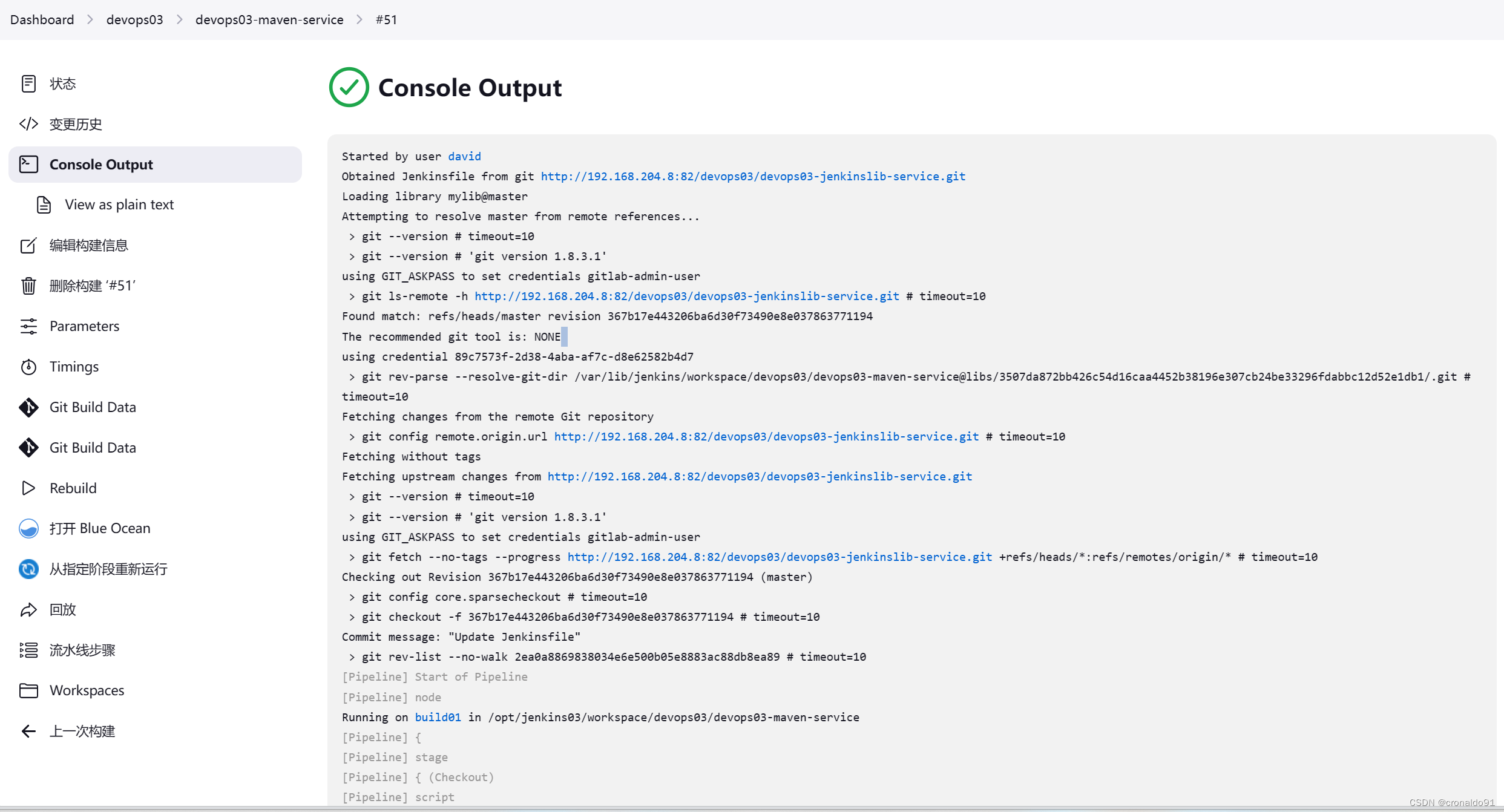
Task: Click the 'Loading library mylib@master' line
Action: tap(435, 196)
